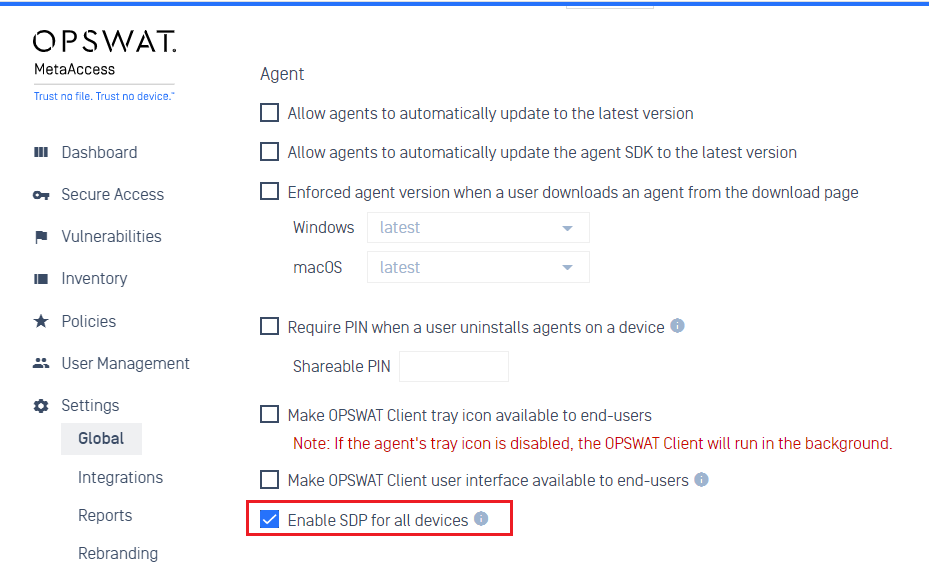Click the Policies star icon

pyautogui.click(x=41, y=321)
